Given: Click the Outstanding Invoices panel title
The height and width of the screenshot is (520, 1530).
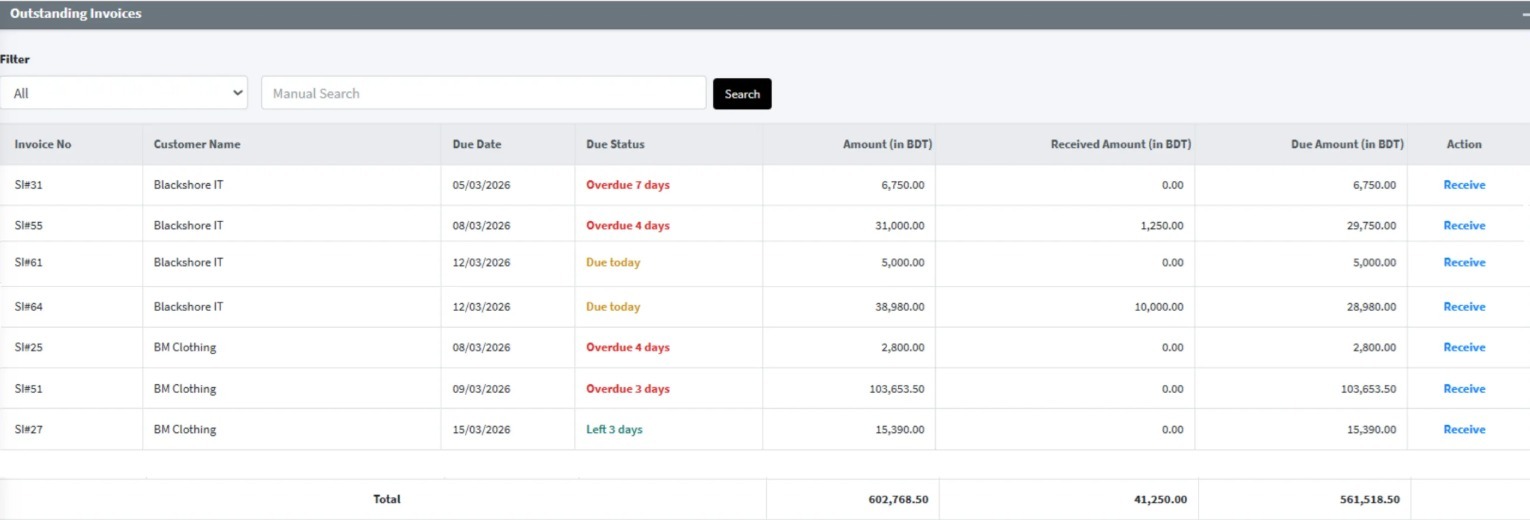Looking at the screenshot, I should pos(76,14).
